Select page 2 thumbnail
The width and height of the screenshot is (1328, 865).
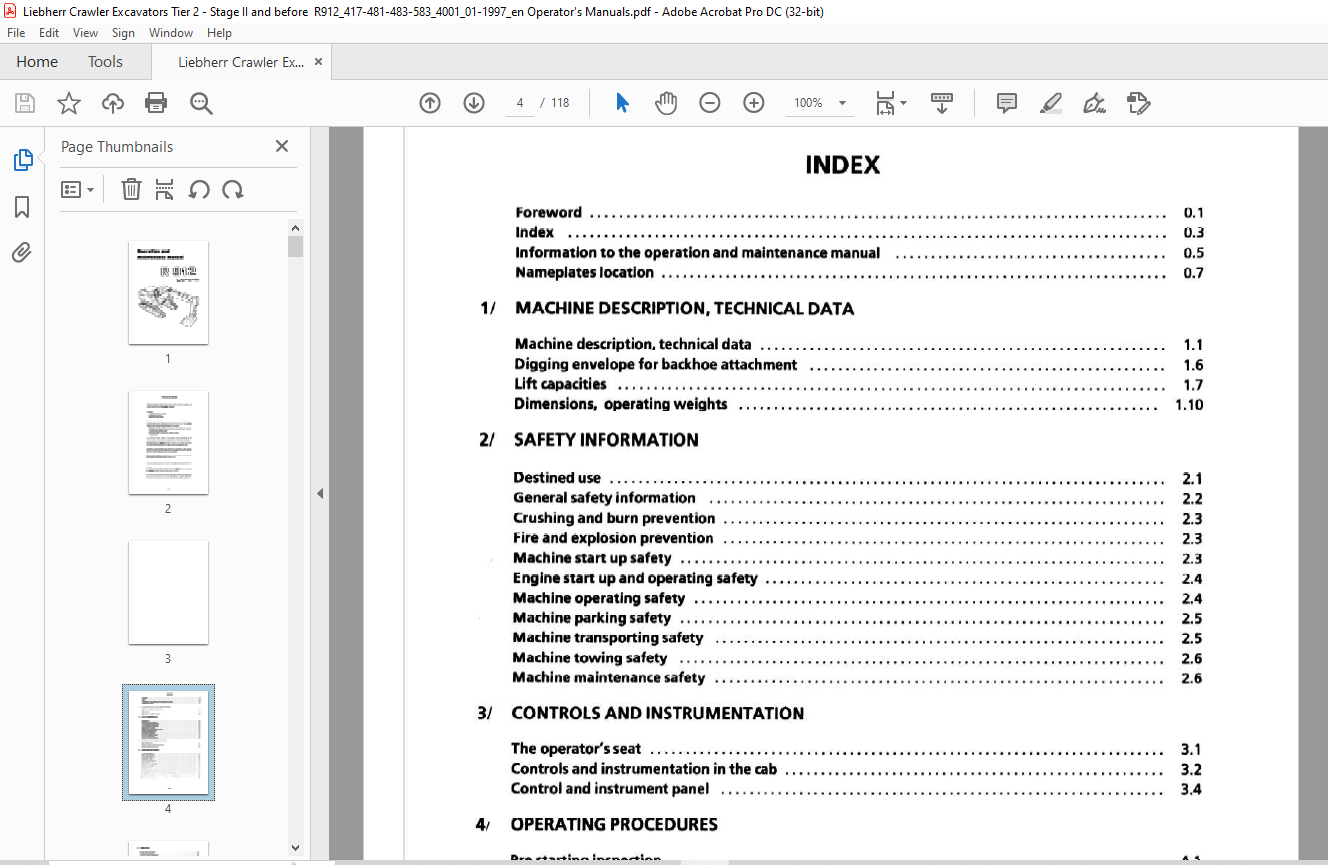pos(168,442)
